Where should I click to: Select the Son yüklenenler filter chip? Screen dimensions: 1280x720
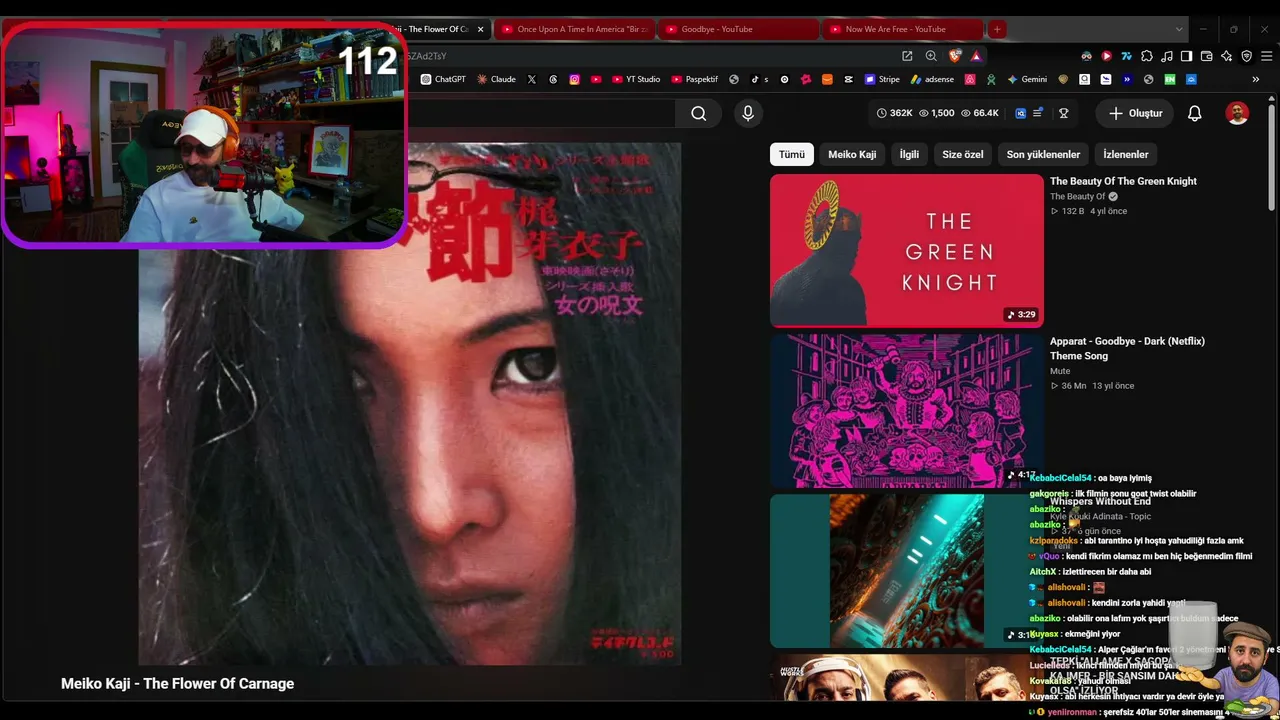pos(1043,154)
